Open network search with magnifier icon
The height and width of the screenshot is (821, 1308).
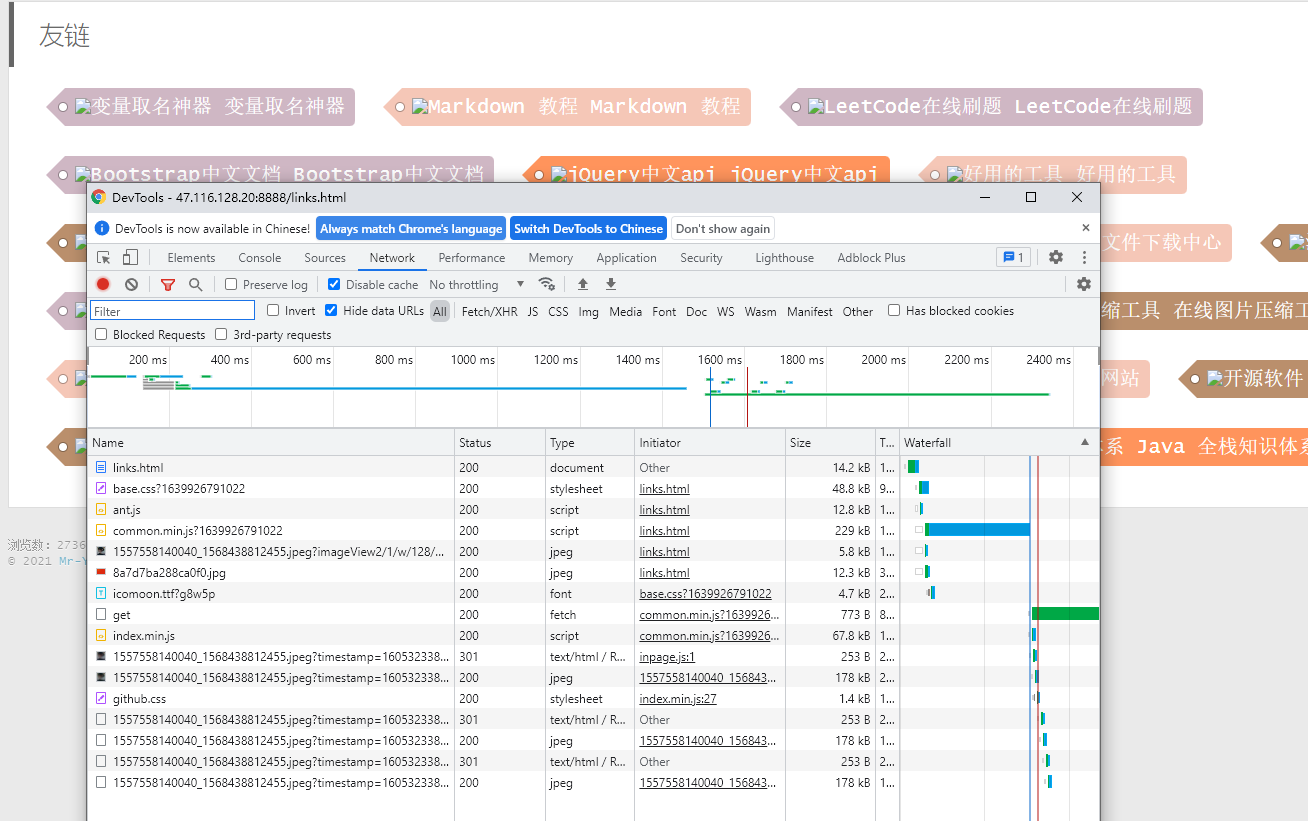click(x=196, y=285)
